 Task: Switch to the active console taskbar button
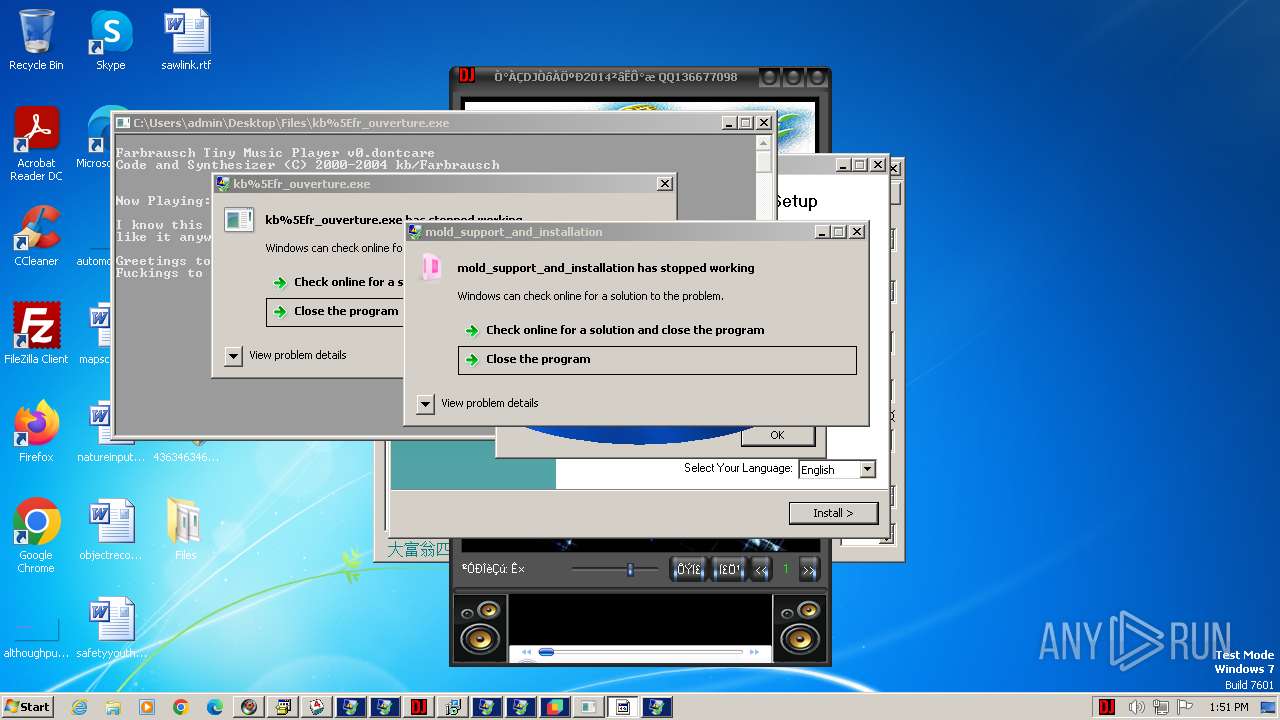pyautogui.click(x=623, y=707)
